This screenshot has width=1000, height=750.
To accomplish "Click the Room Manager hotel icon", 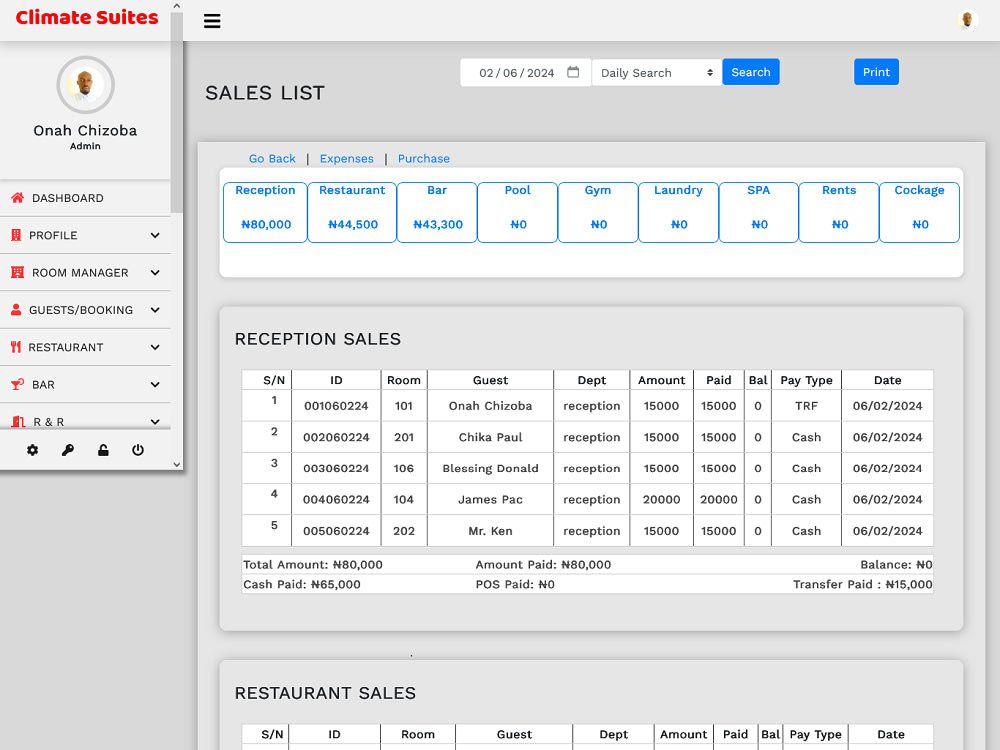I will [x=18, y=272].
